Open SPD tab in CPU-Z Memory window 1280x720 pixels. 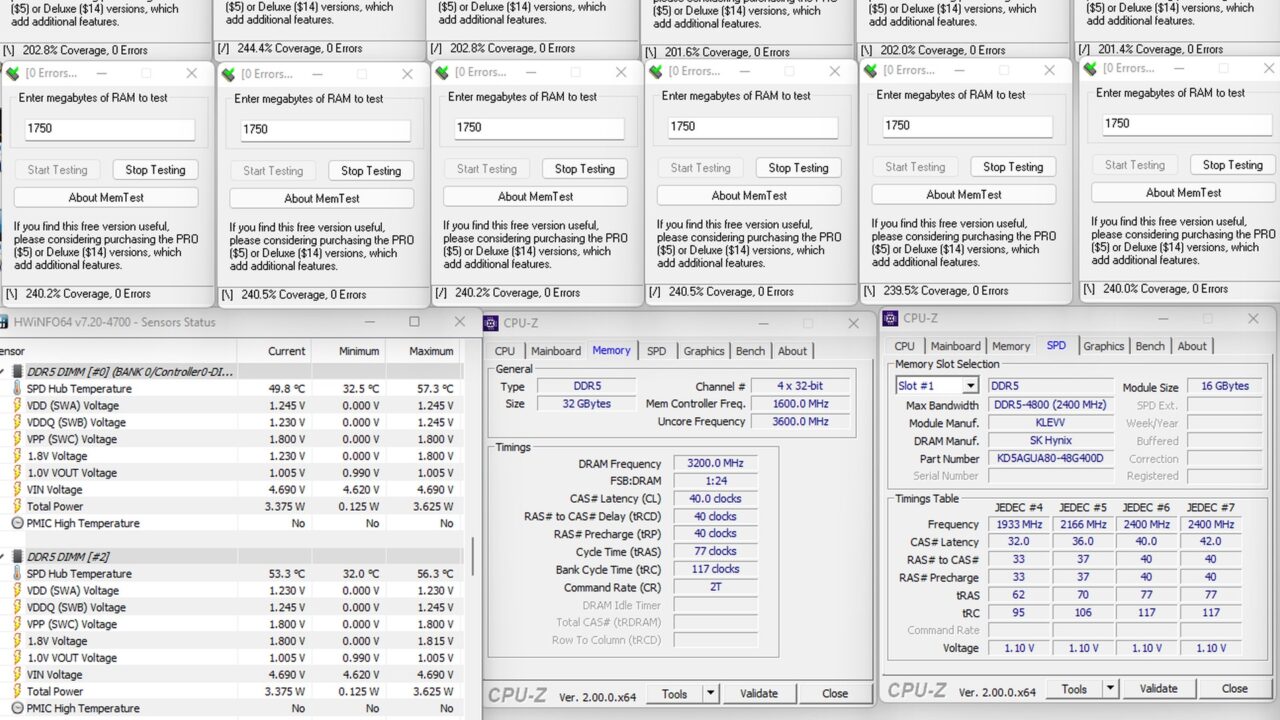656,351
